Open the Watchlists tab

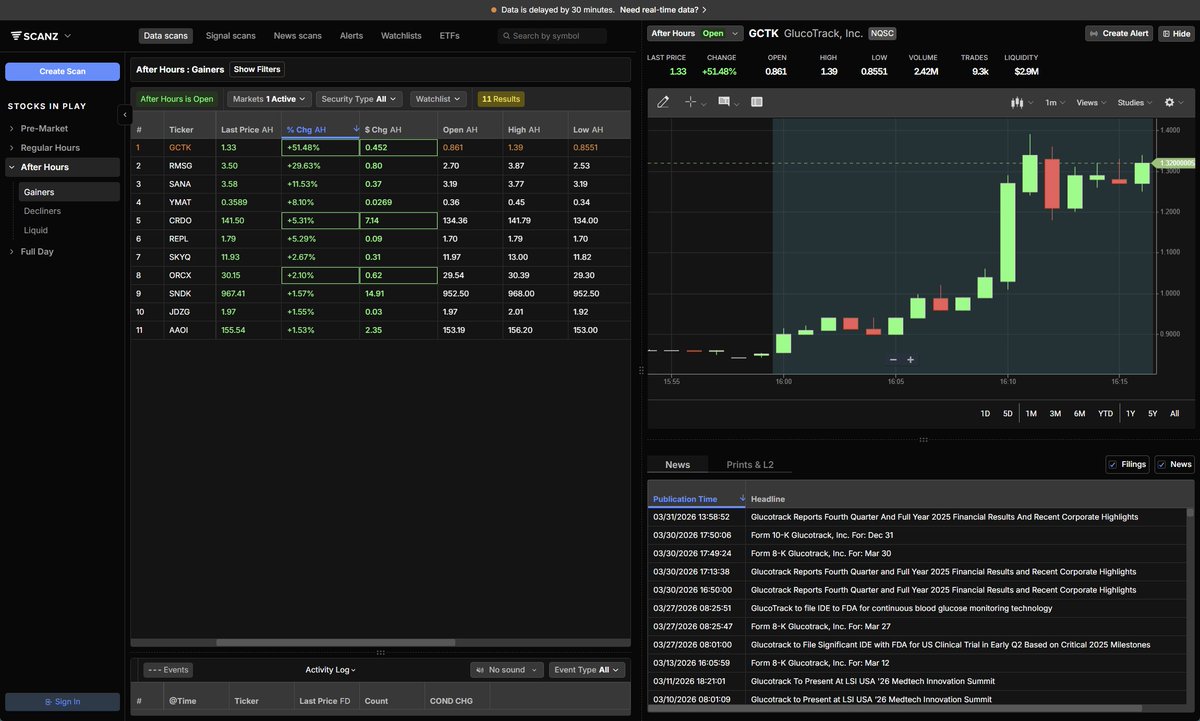coord(401,36)
